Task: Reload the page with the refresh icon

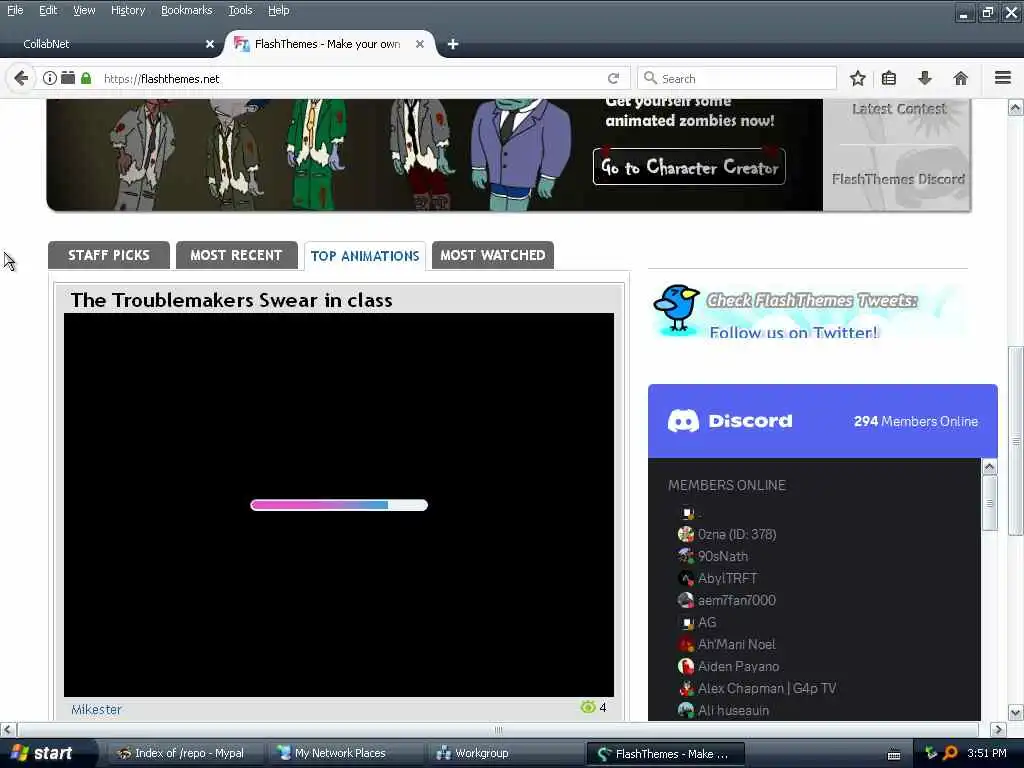Action: pyautogui.click(x=613, y=78)
